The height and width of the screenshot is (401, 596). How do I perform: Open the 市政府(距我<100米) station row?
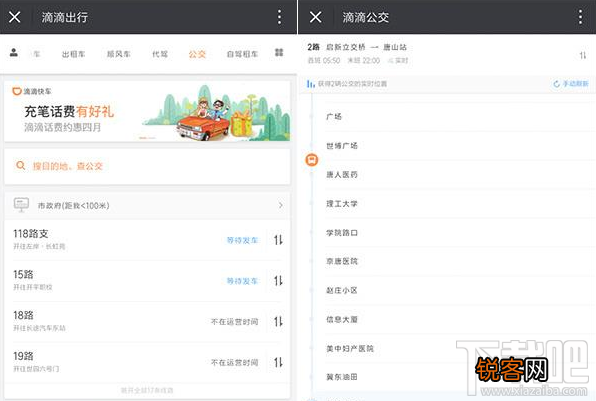pos(147,205)
